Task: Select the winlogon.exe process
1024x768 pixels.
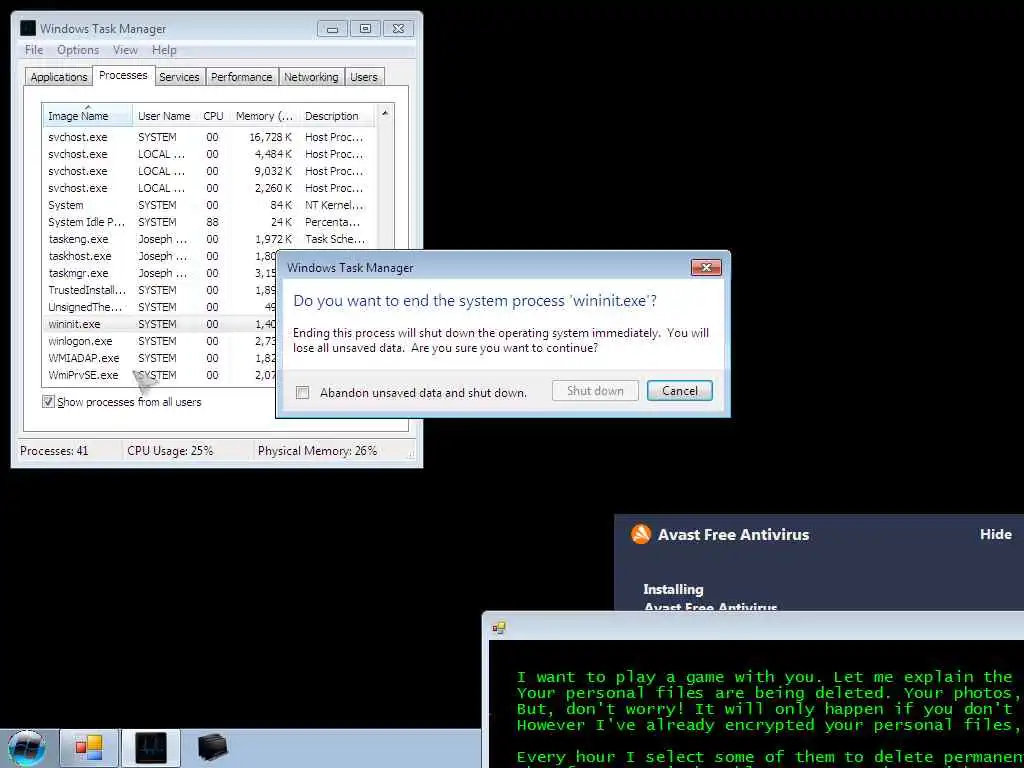Action: click(160, 341)
